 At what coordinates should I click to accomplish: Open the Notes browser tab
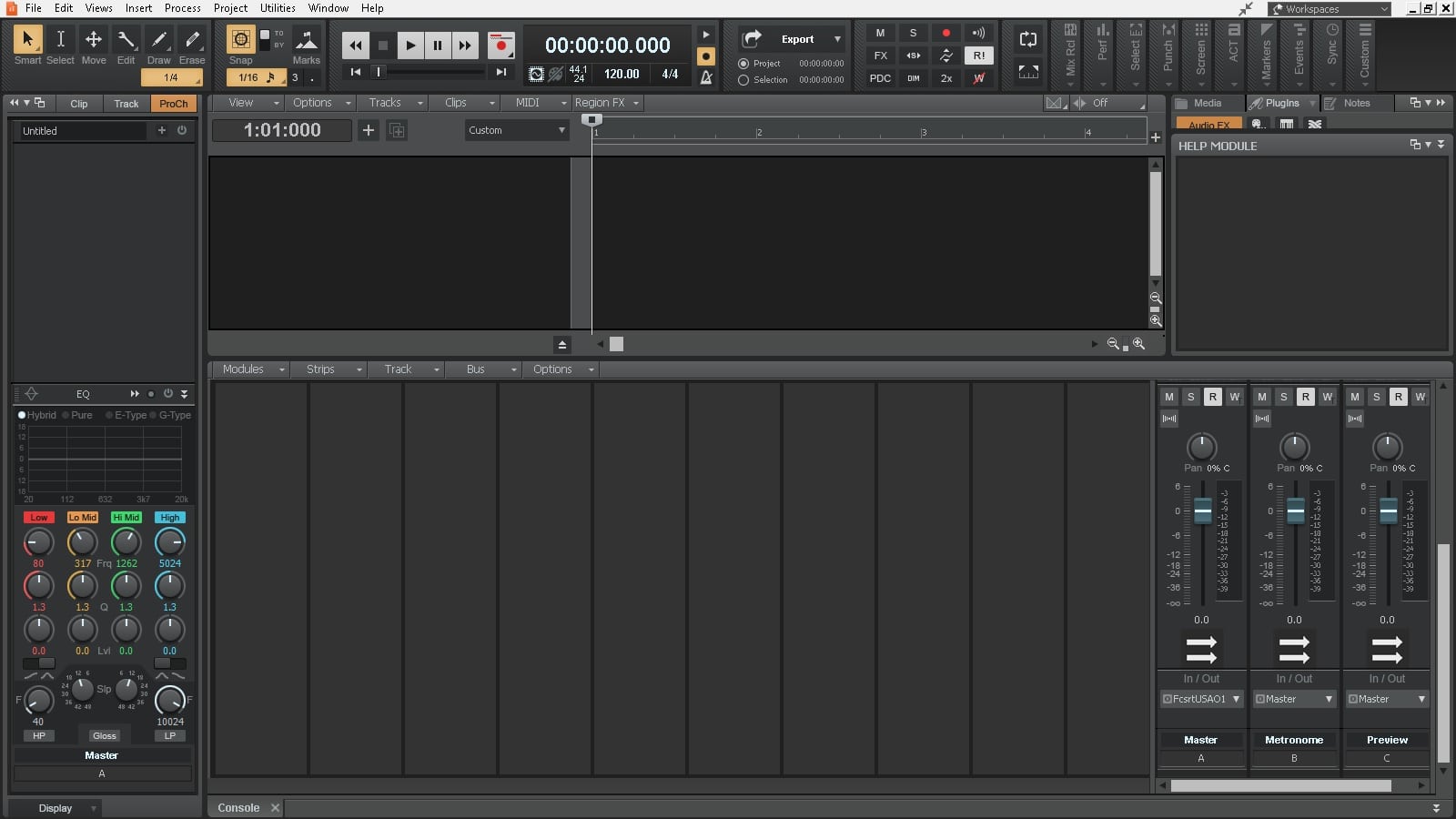(x=1356, y=103)
